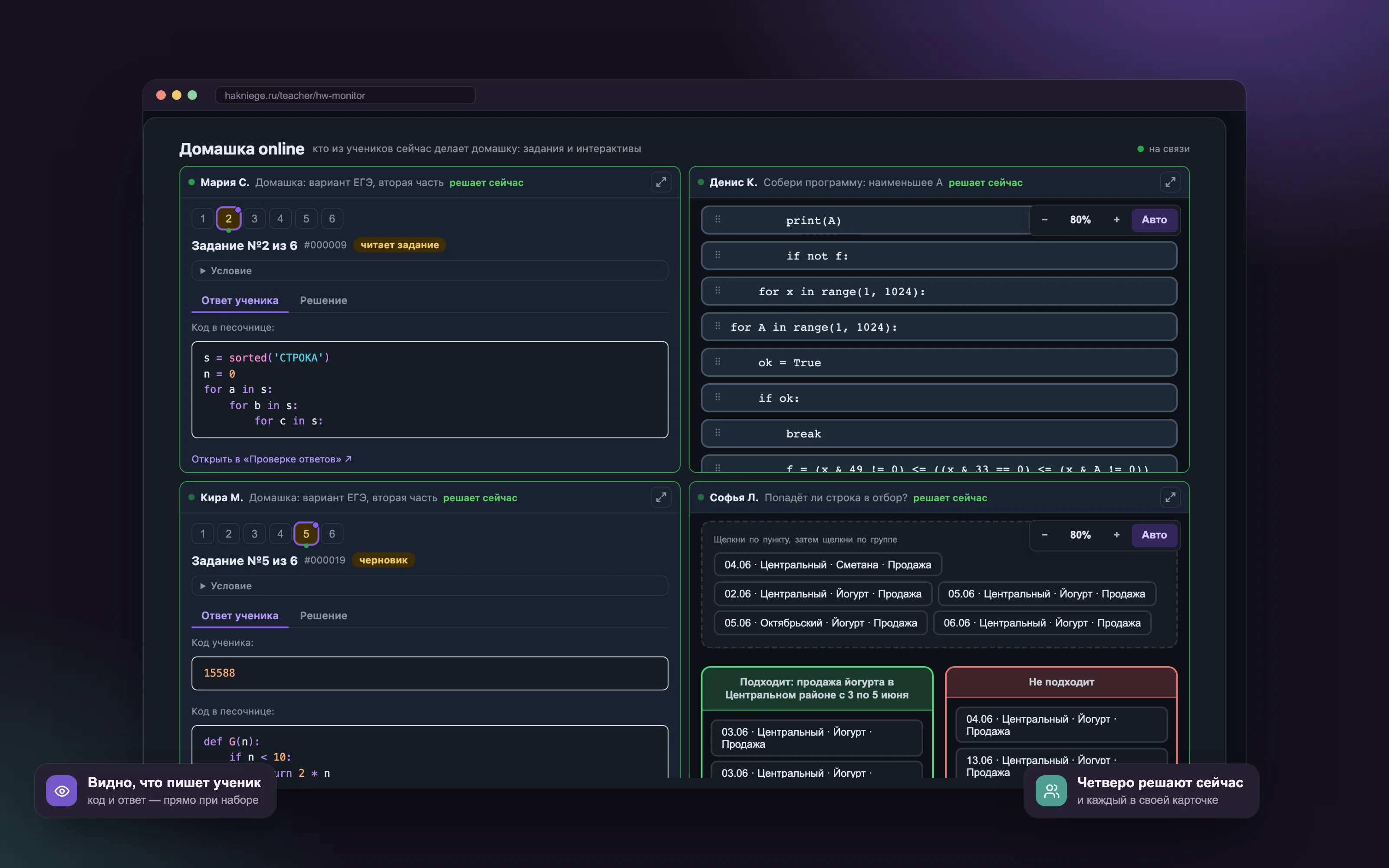Switch to Ответ ученика tab in Мария С. card
This screenshot has width=1389, height=868.
[240, 300]
